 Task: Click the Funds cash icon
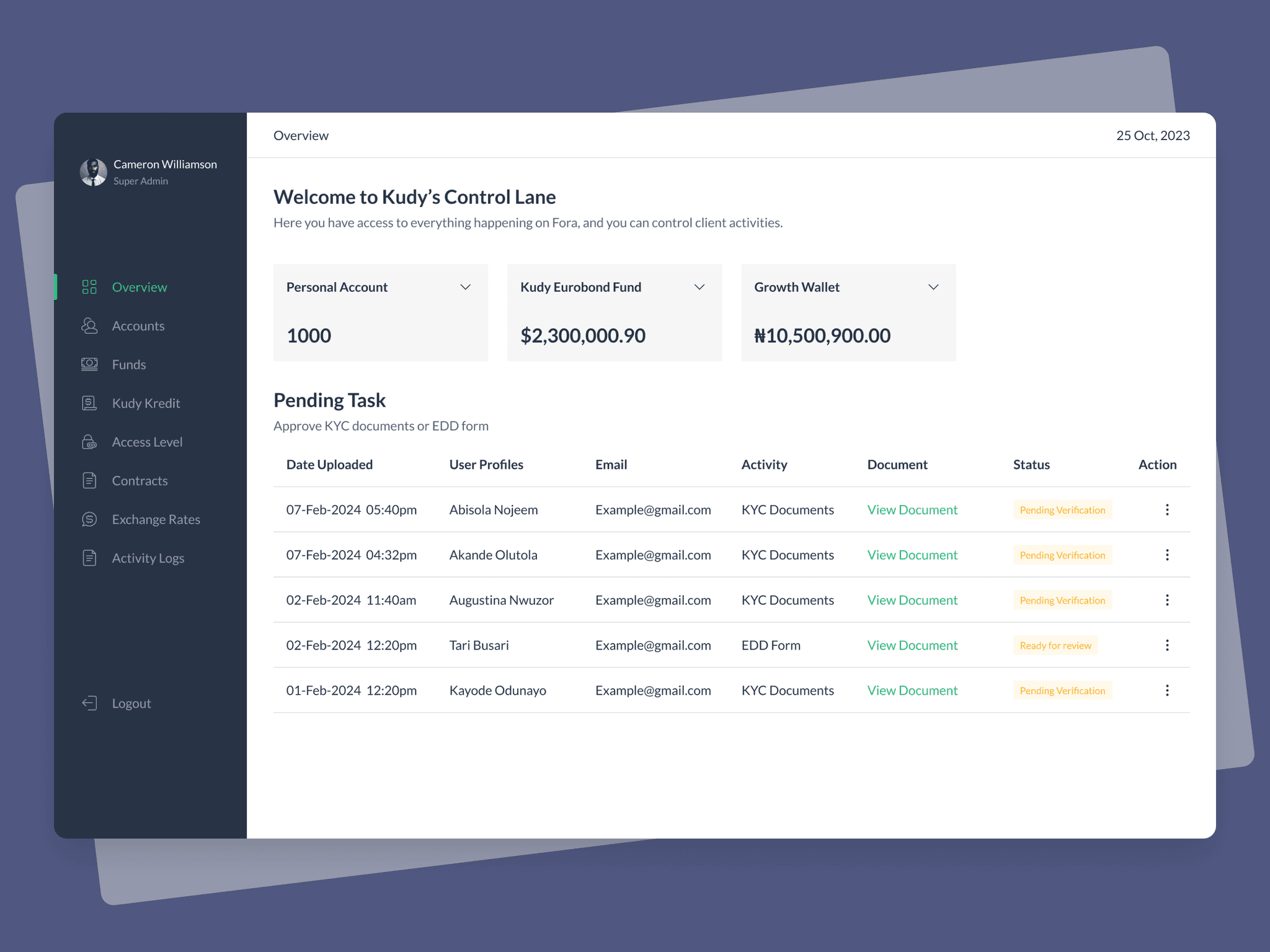coord(89,364)
